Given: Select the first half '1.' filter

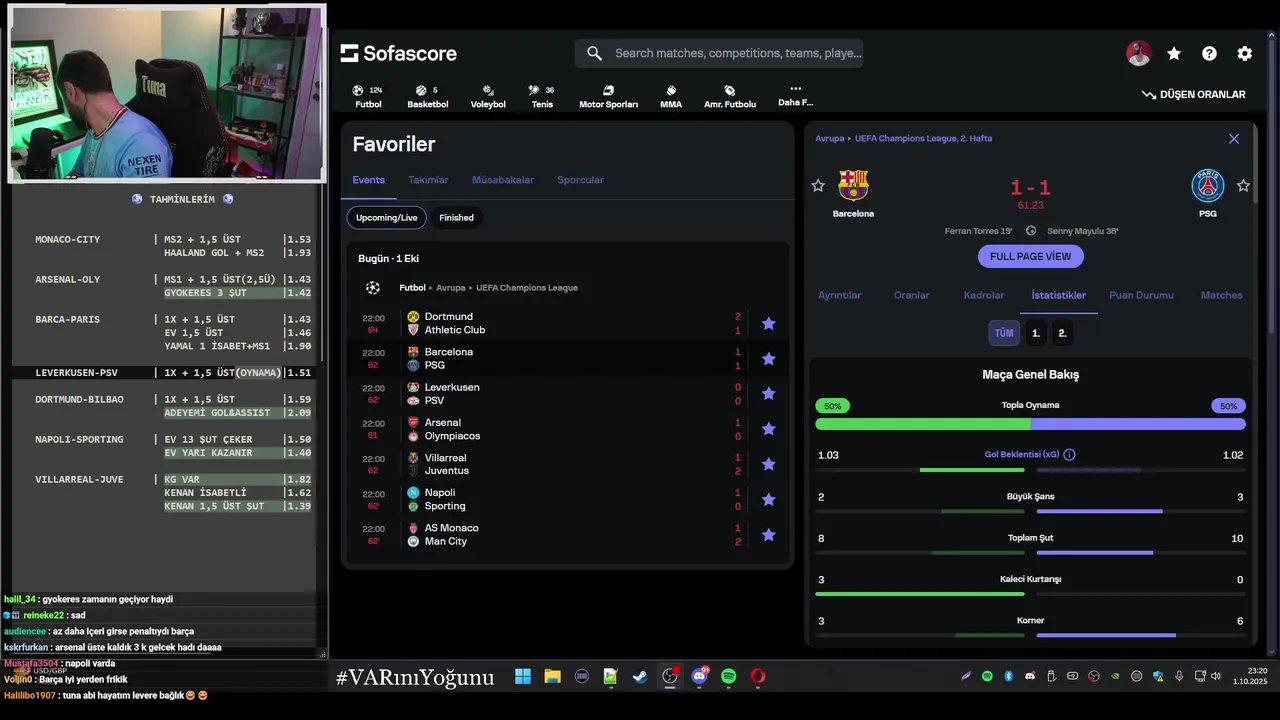Looking at the screenshot, I should point(1036,333).
